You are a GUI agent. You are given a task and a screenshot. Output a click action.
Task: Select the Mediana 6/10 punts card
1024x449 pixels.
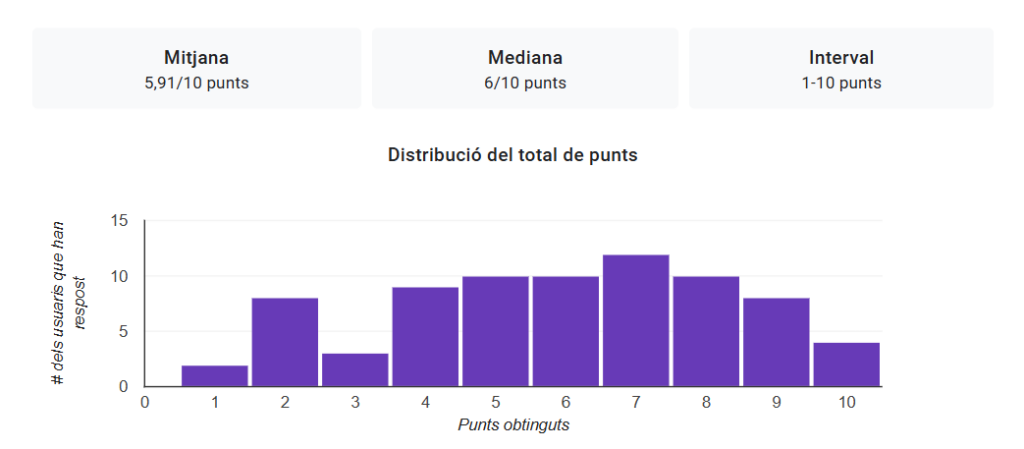click(525, 69)
